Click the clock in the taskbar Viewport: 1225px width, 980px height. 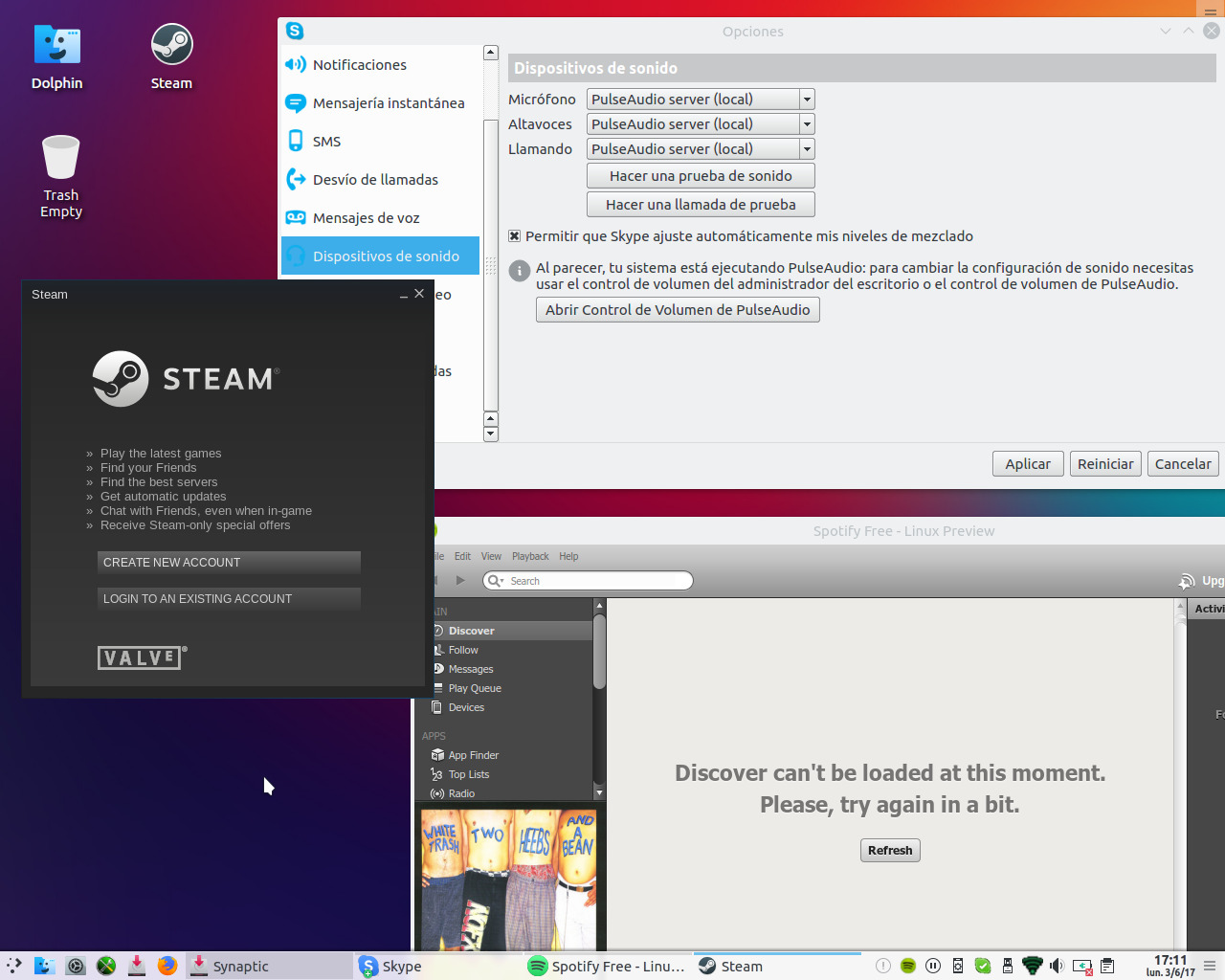tap(1170, 966)
